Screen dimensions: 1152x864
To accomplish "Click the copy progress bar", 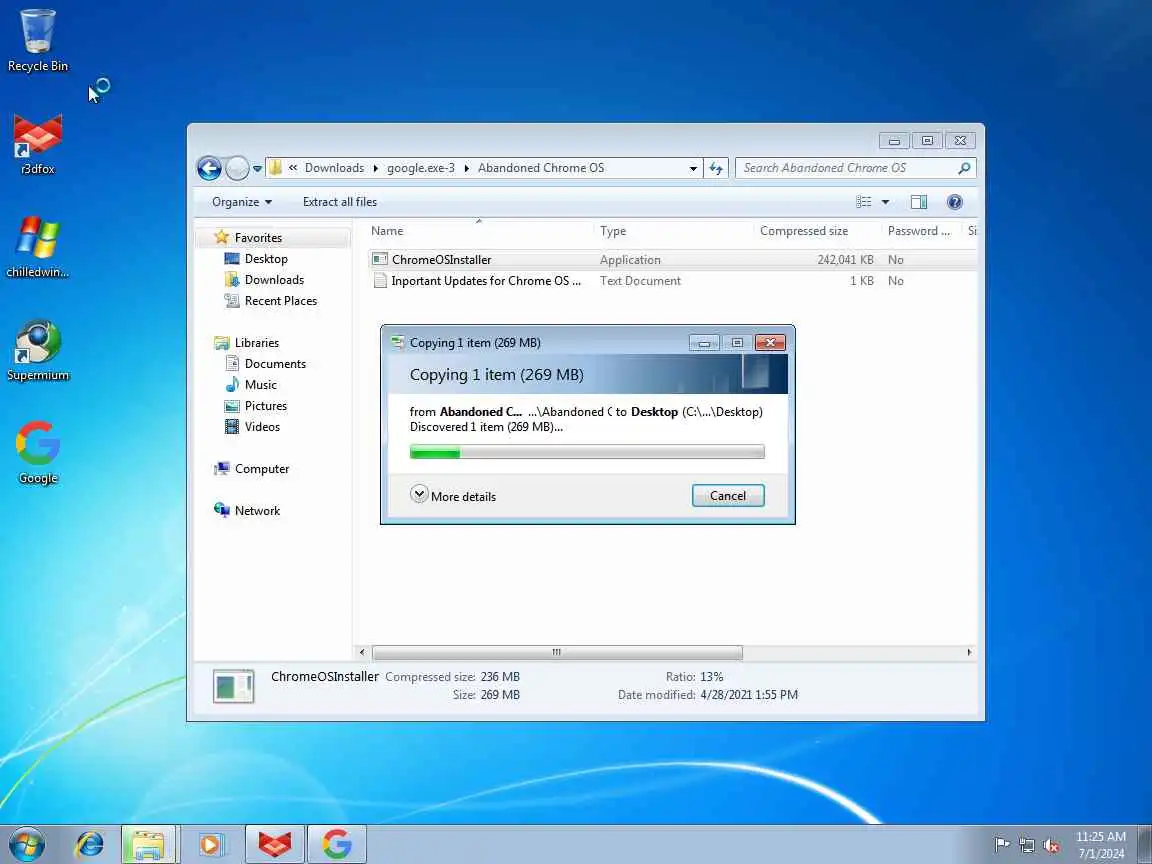I will click(x=587, y=452).
